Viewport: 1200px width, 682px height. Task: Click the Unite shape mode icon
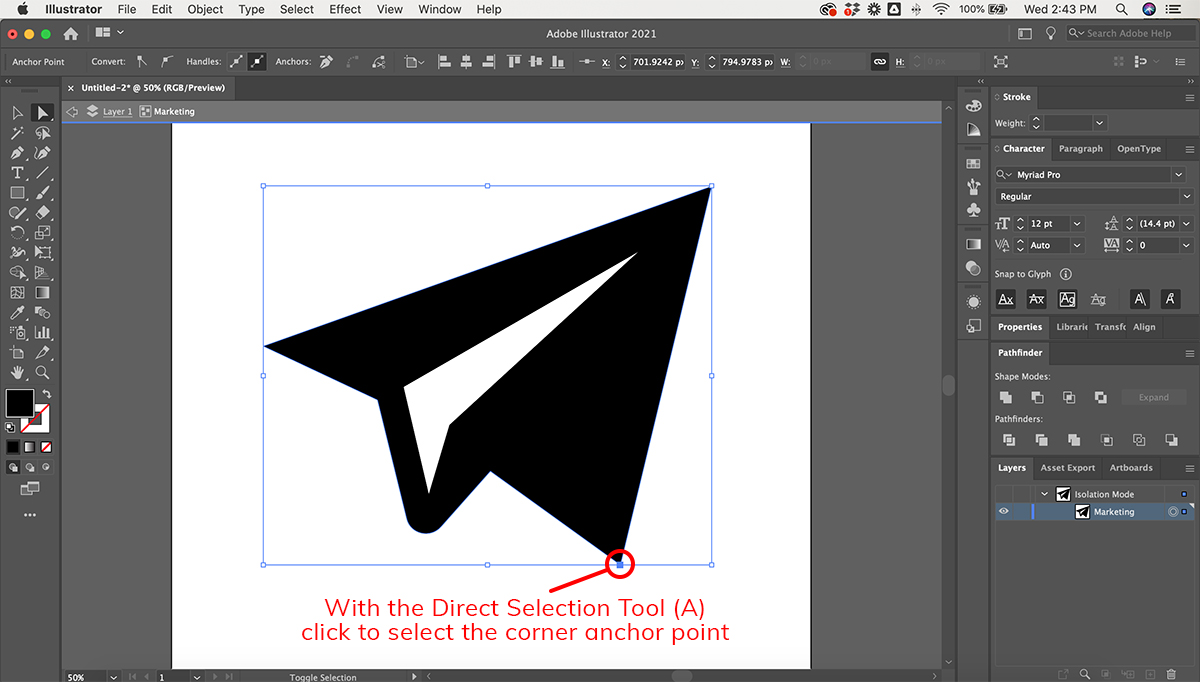(x=1008, y=397)
